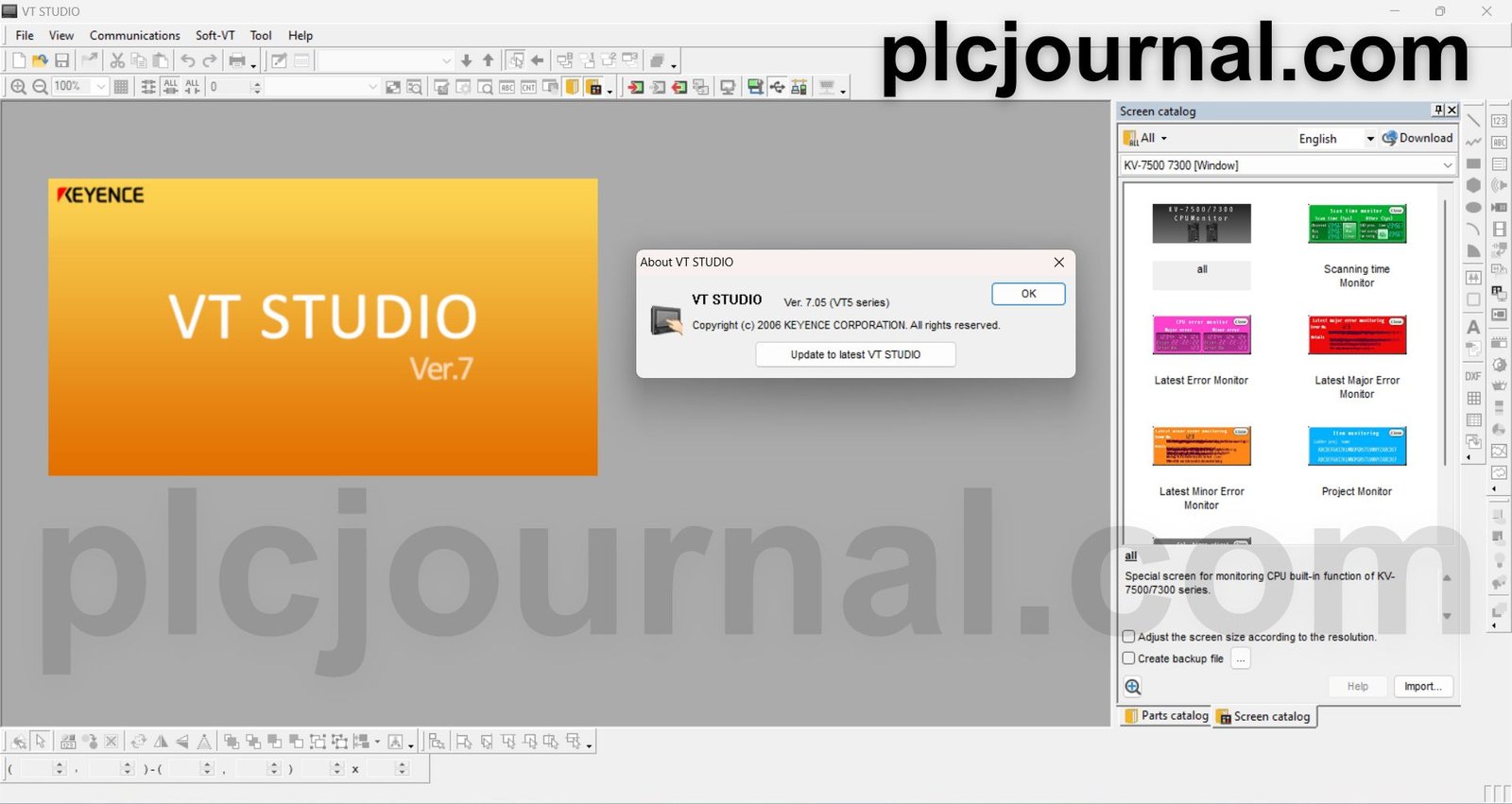Click the Print icon
The height and width of the screenshot is (804, 1512).
[236, 60]
